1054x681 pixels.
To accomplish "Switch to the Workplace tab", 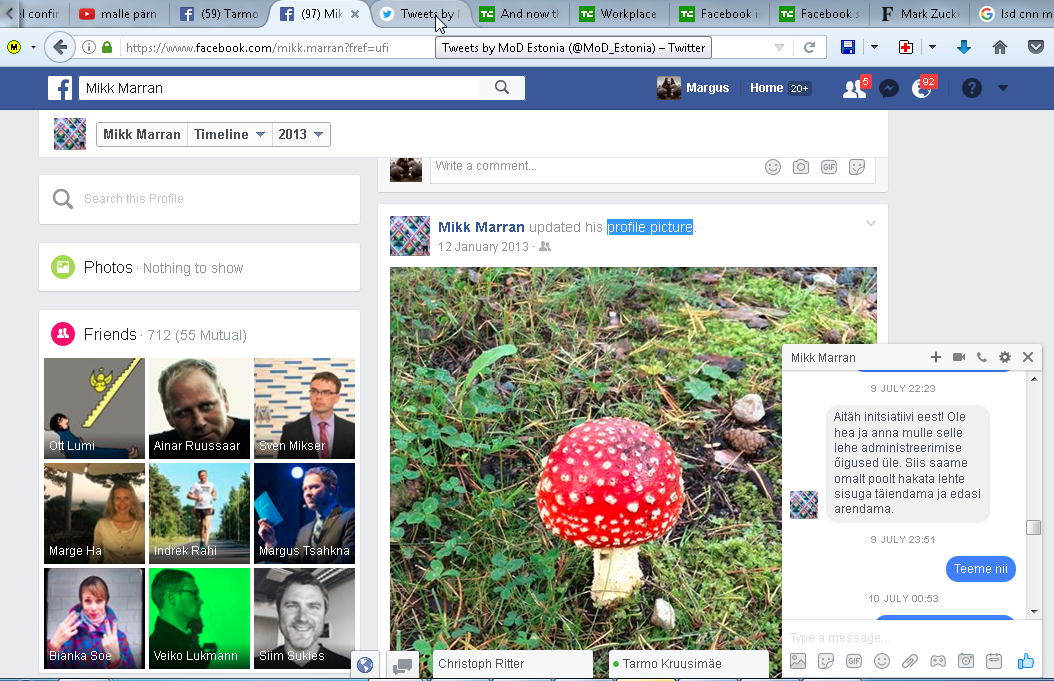I will tap(618, 13).
